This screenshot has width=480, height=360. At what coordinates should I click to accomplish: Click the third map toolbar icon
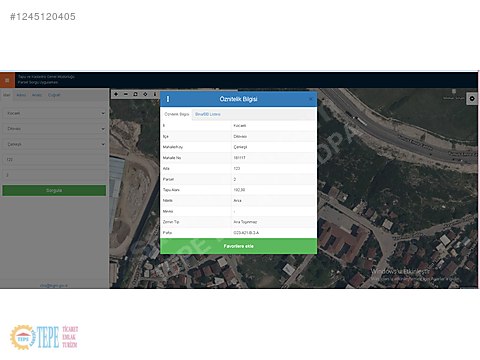(x=135, y=94)
